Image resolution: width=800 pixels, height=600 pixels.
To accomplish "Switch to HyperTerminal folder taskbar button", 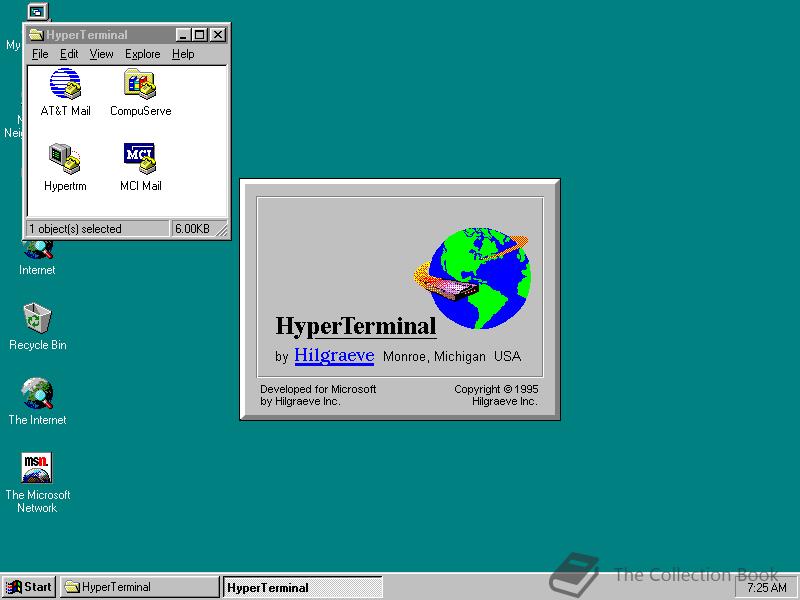I will point(139,587).
